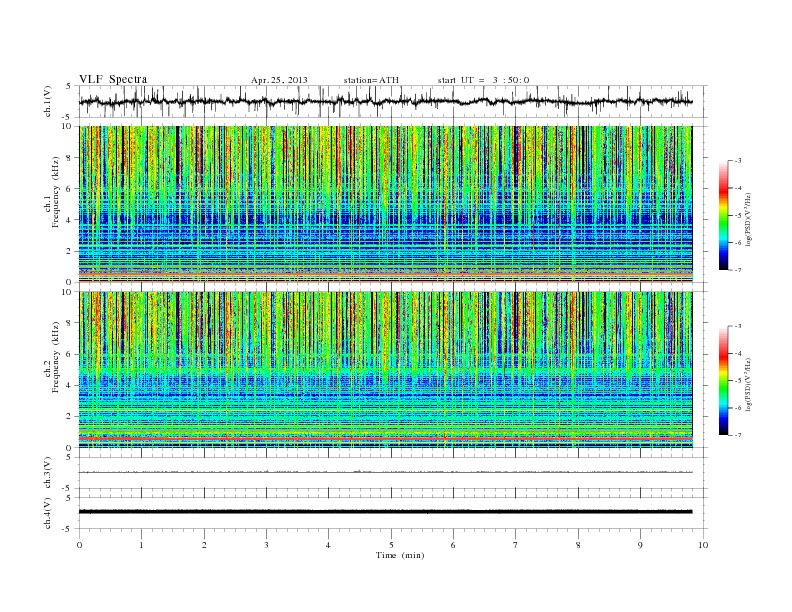Click the thick ch.4 waveform trace
Image resolution: width=792 pixels, height=612 pixels.
point(385,512)
